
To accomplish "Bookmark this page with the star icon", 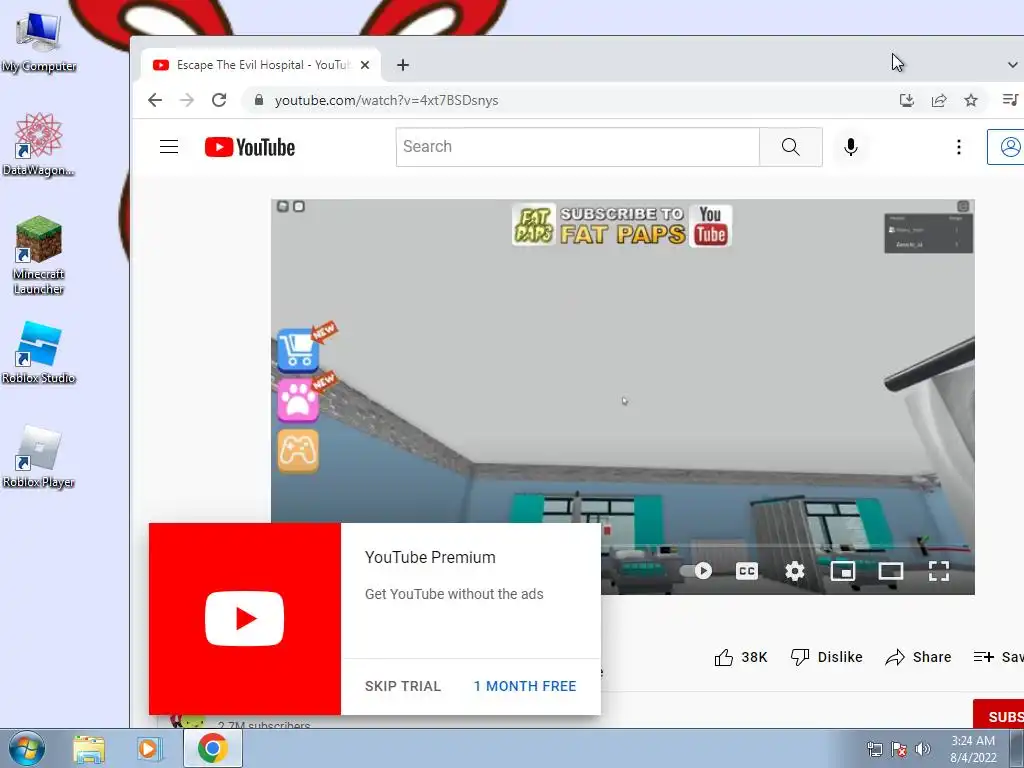I will [x=970, y=100].
